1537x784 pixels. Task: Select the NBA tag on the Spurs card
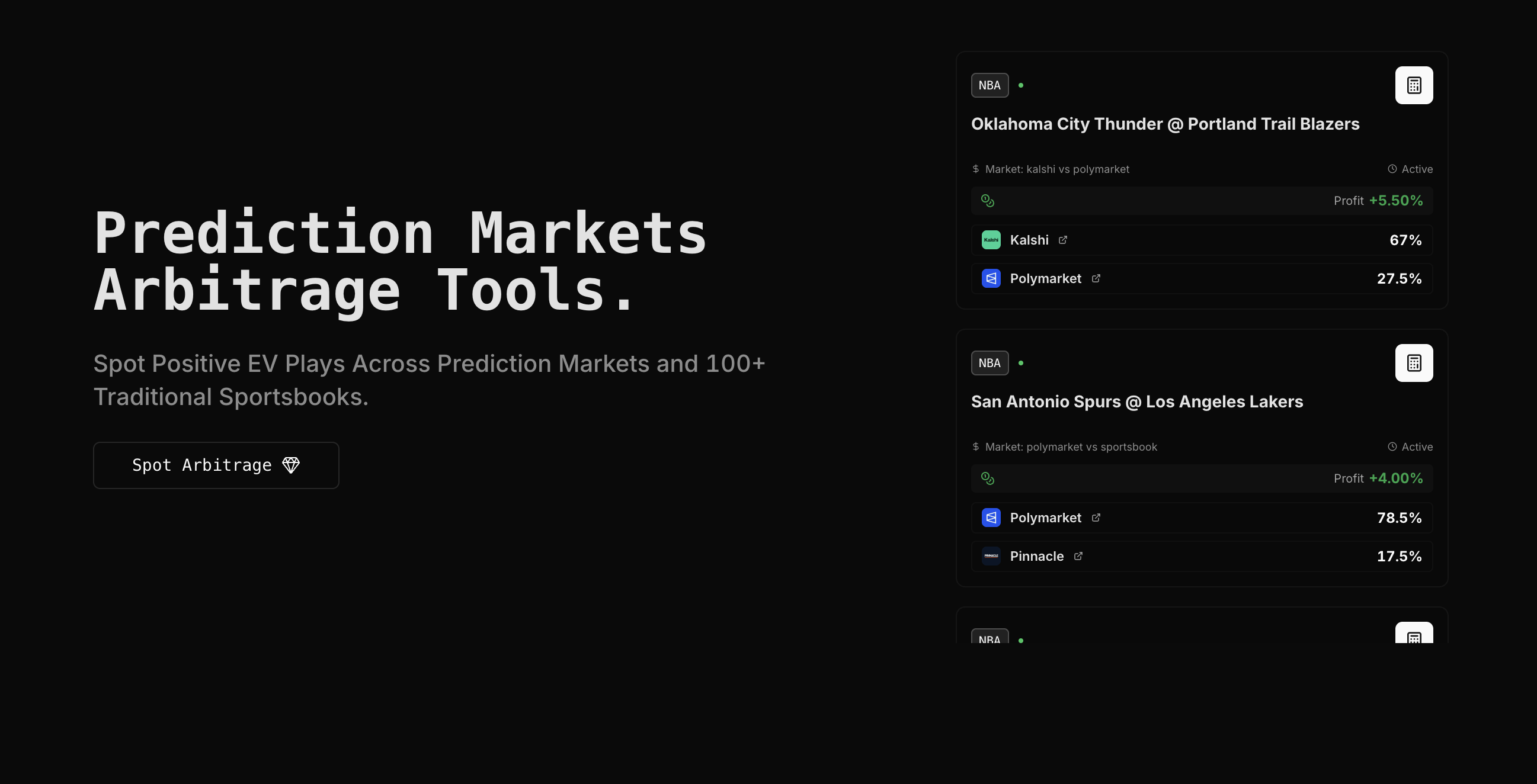click(x=990, y=362)
